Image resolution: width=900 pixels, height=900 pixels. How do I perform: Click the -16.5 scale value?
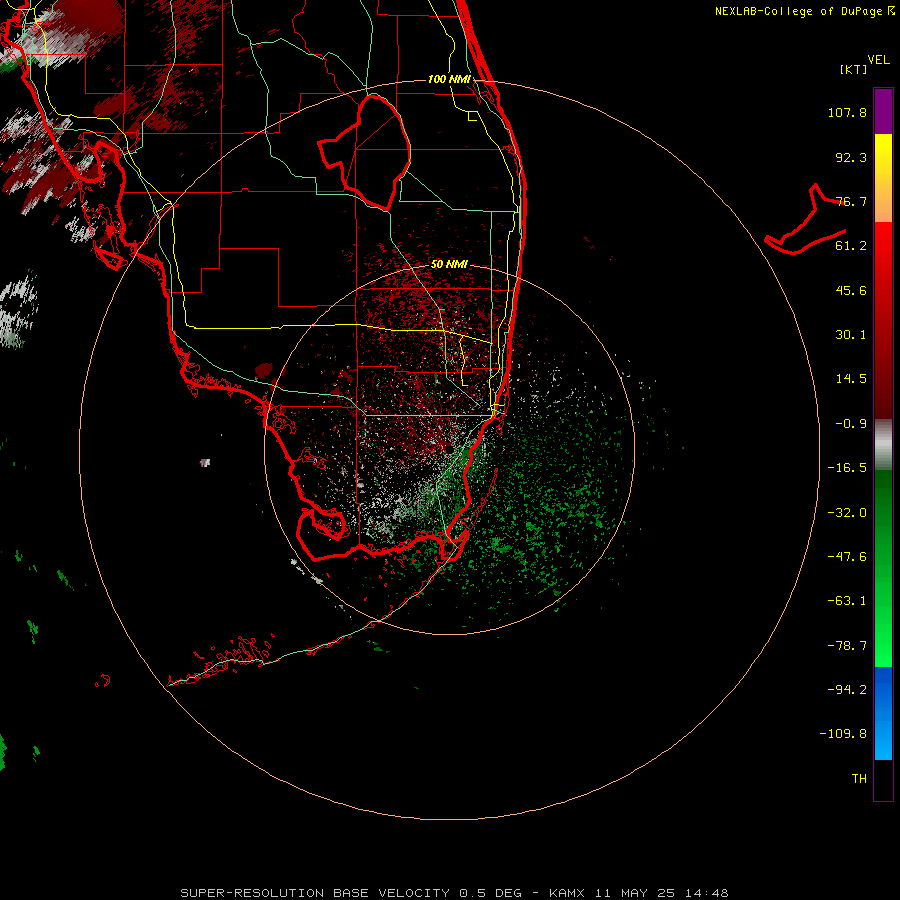point(847,468)
